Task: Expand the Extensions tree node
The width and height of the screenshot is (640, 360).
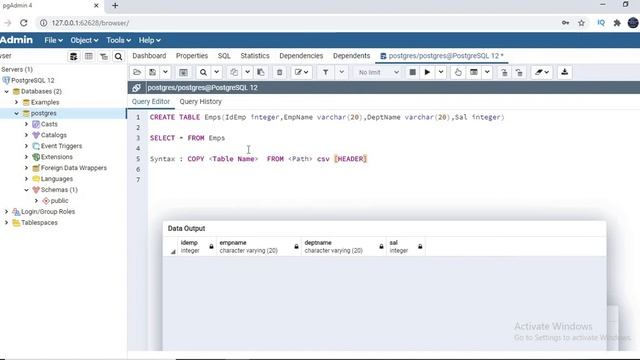Action: pos(27,157)
